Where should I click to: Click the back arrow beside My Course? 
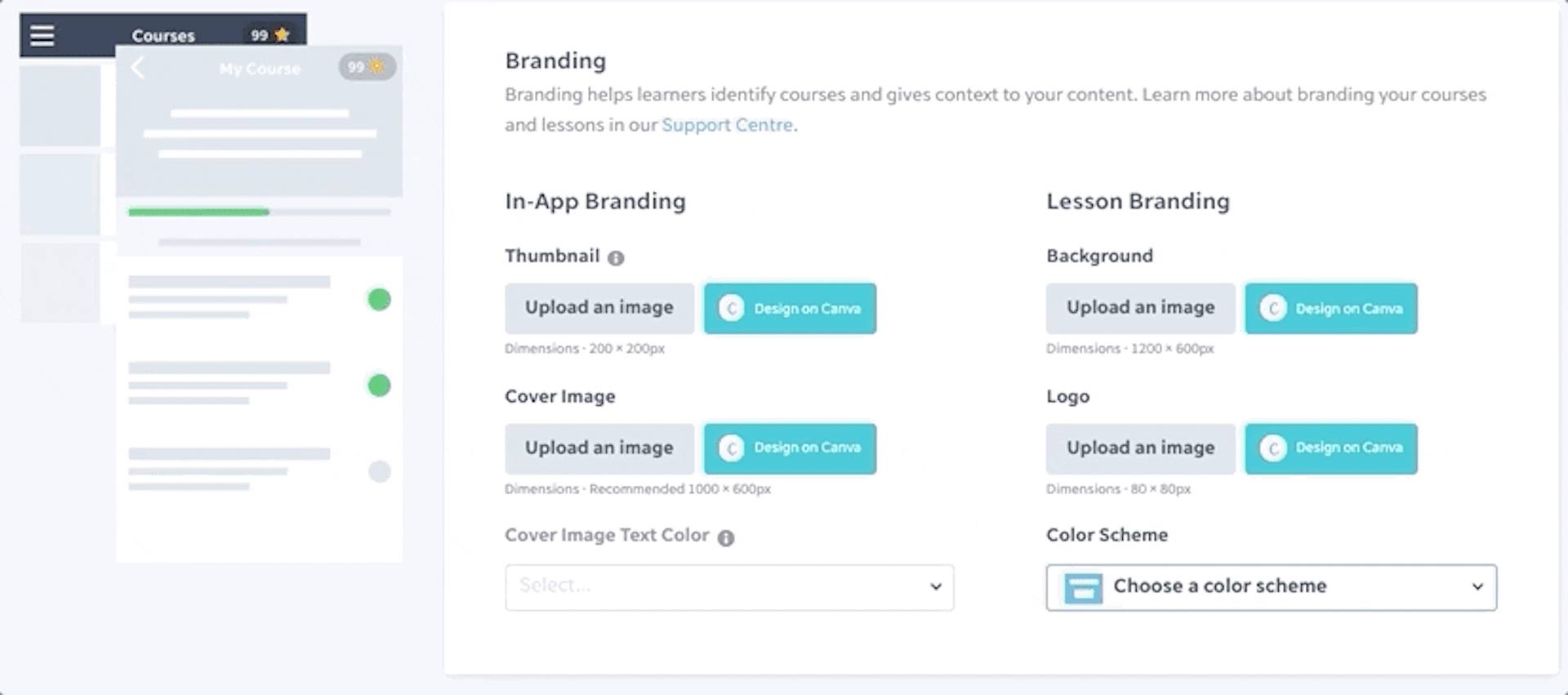coord(138,68)
